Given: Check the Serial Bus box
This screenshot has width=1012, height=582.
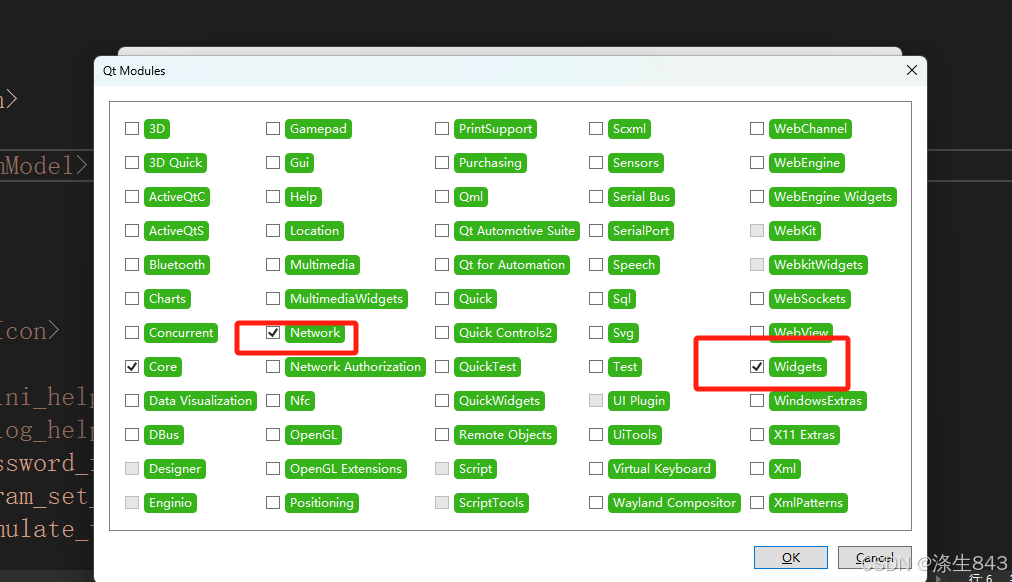Looking at the screenshot, I should [596, 196].
